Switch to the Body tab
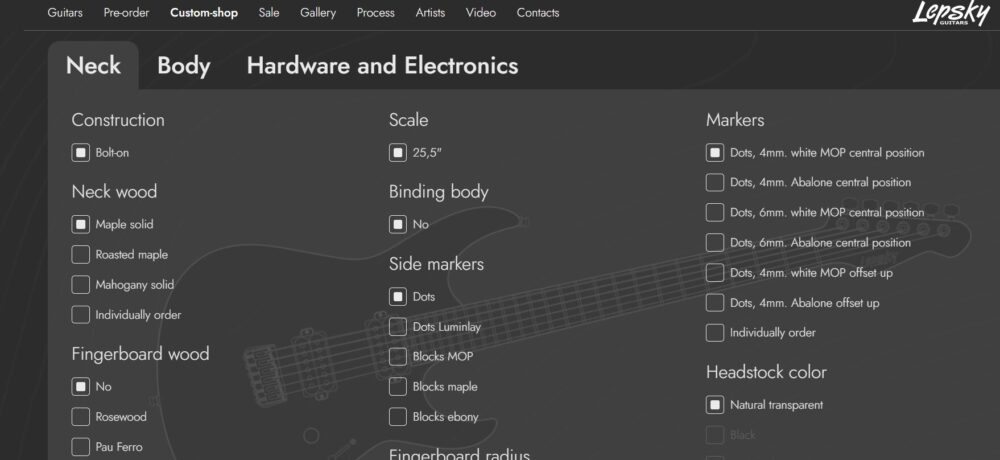Screen dimensions: 1000x460 click(x=183, y=66)
